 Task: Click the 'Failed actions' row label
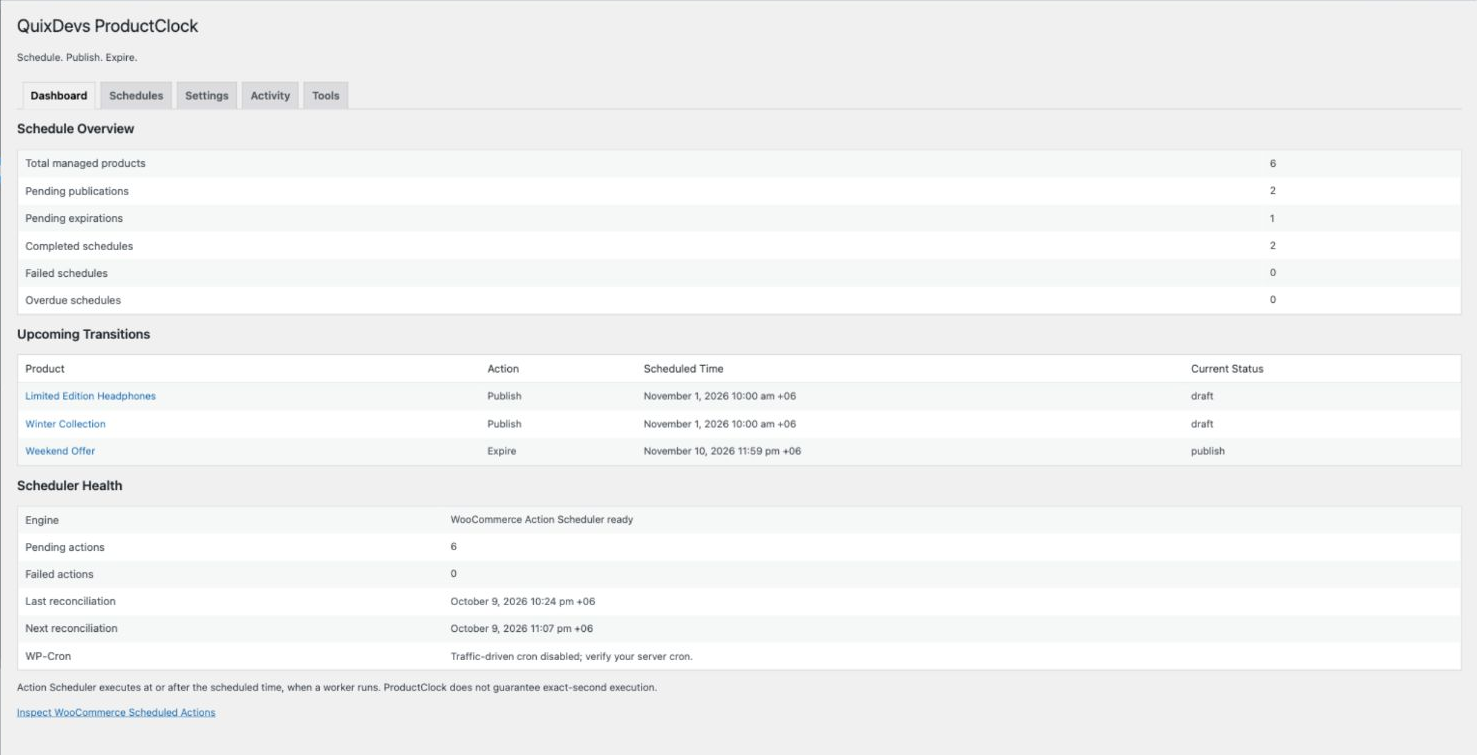click(x=59, y=574)
